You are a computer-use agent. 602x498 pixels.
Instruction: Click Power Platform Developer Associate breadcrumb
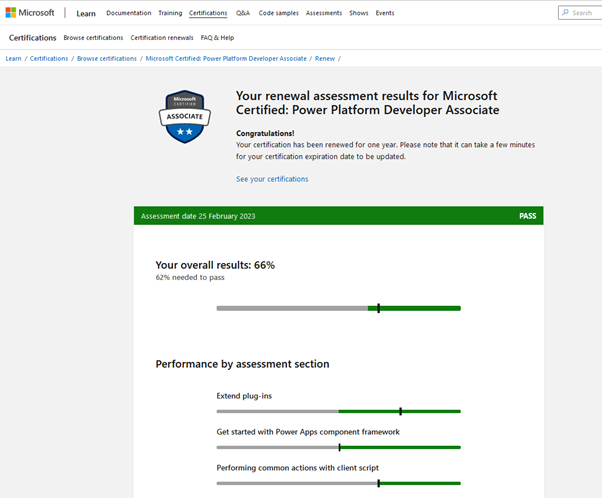click(226, 59)
